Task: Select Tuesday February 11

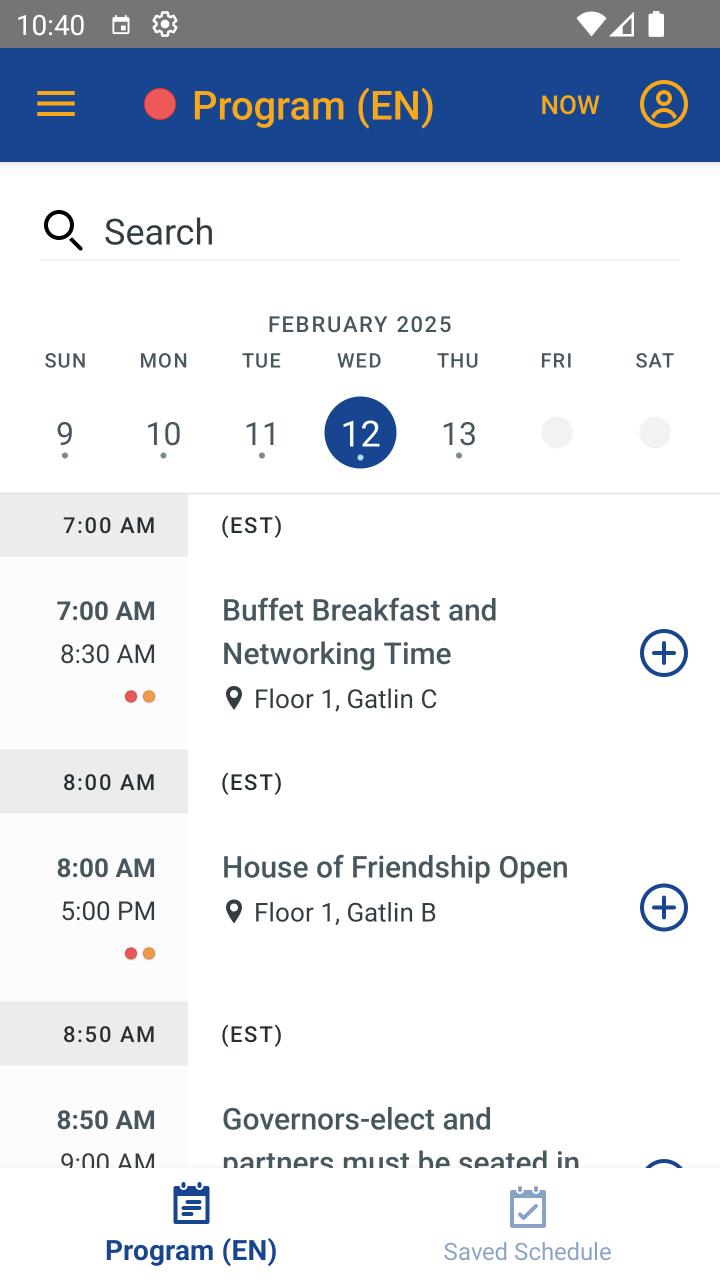Action: (x=261, y=434)
